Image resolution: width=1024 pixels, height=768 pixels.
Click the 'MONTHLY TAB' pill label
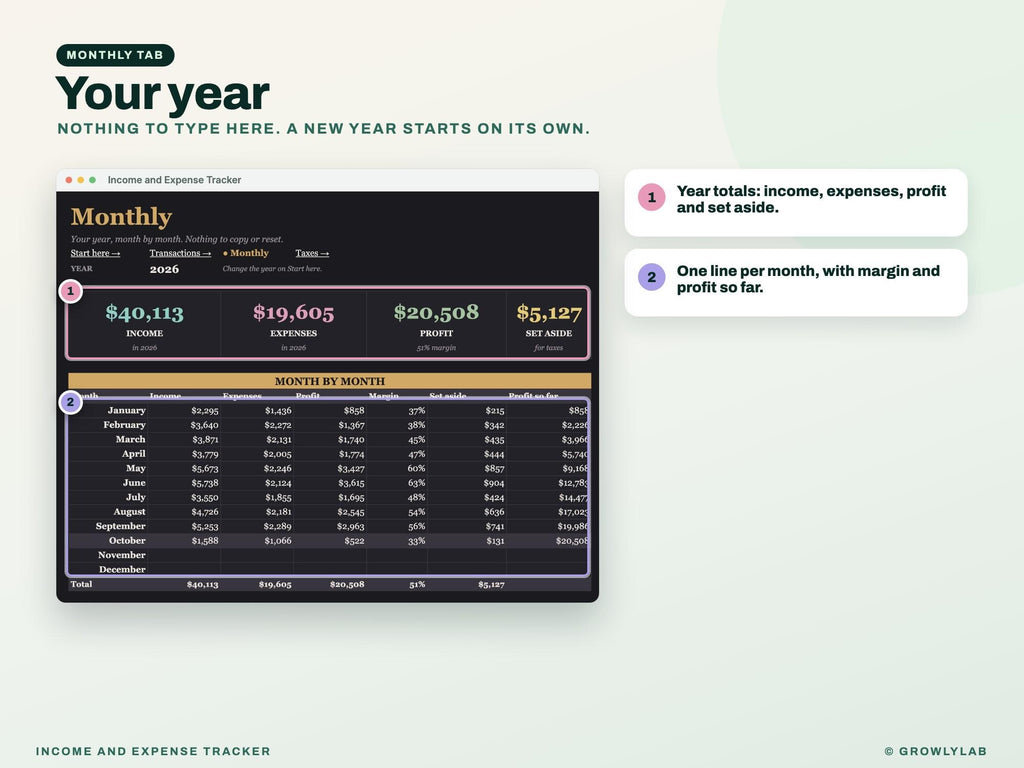click(115, 55)
